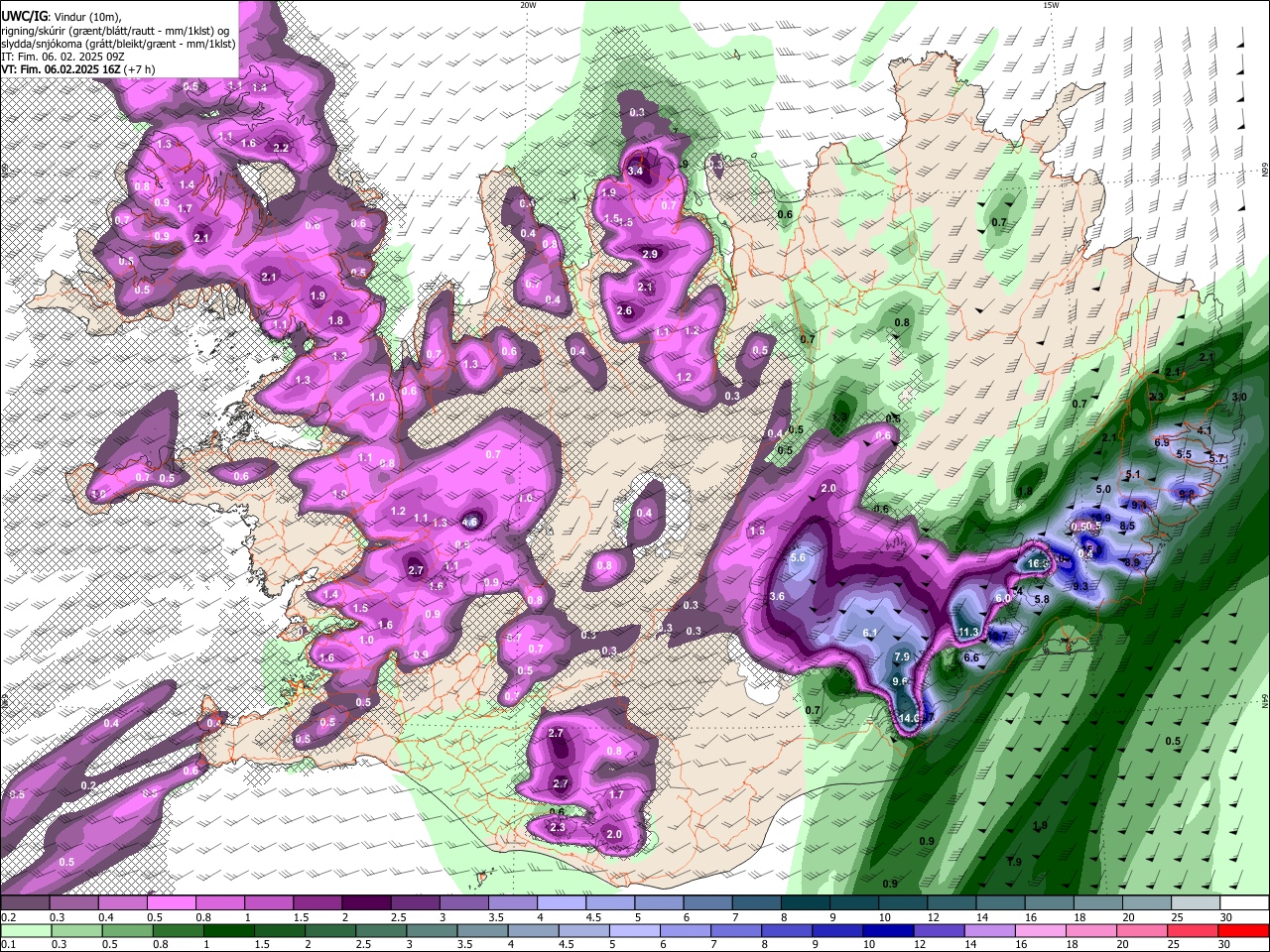This screenshot has width=1270, height=952.
Task: Click the 2.6 value on the map
Action: (x=624, y=310)
